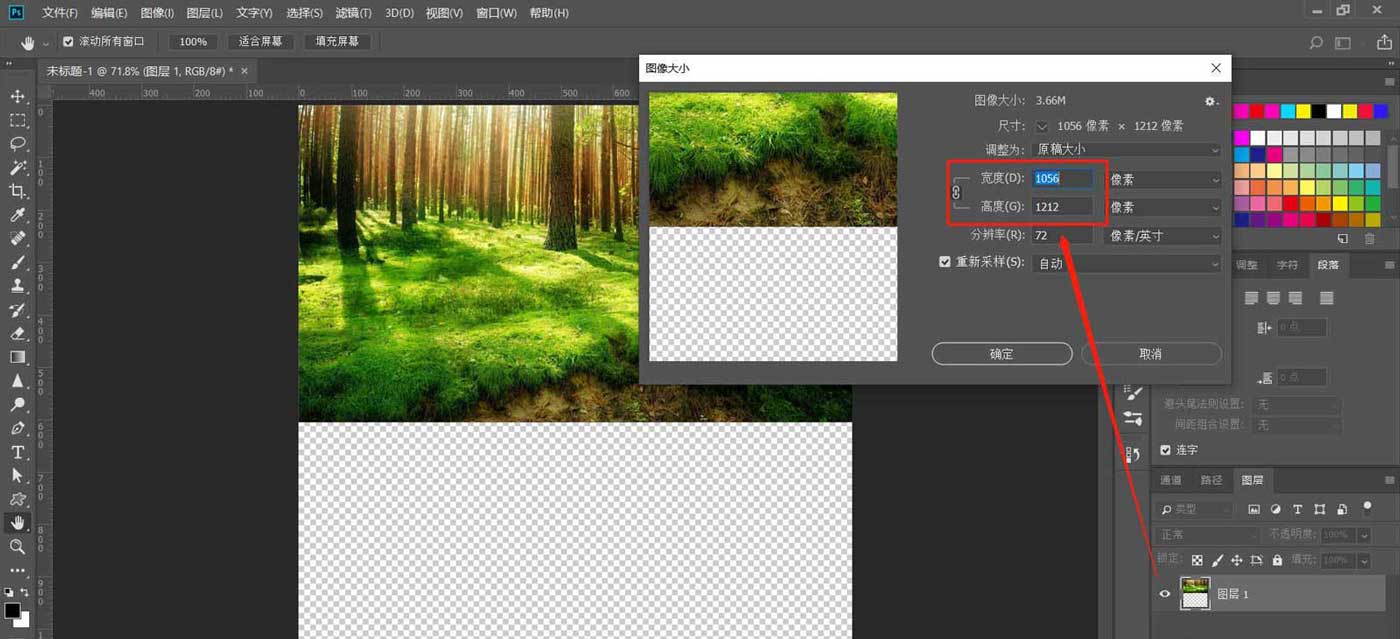
Task: Click the delete swatch trash icon
Action: pos(1369,239)
